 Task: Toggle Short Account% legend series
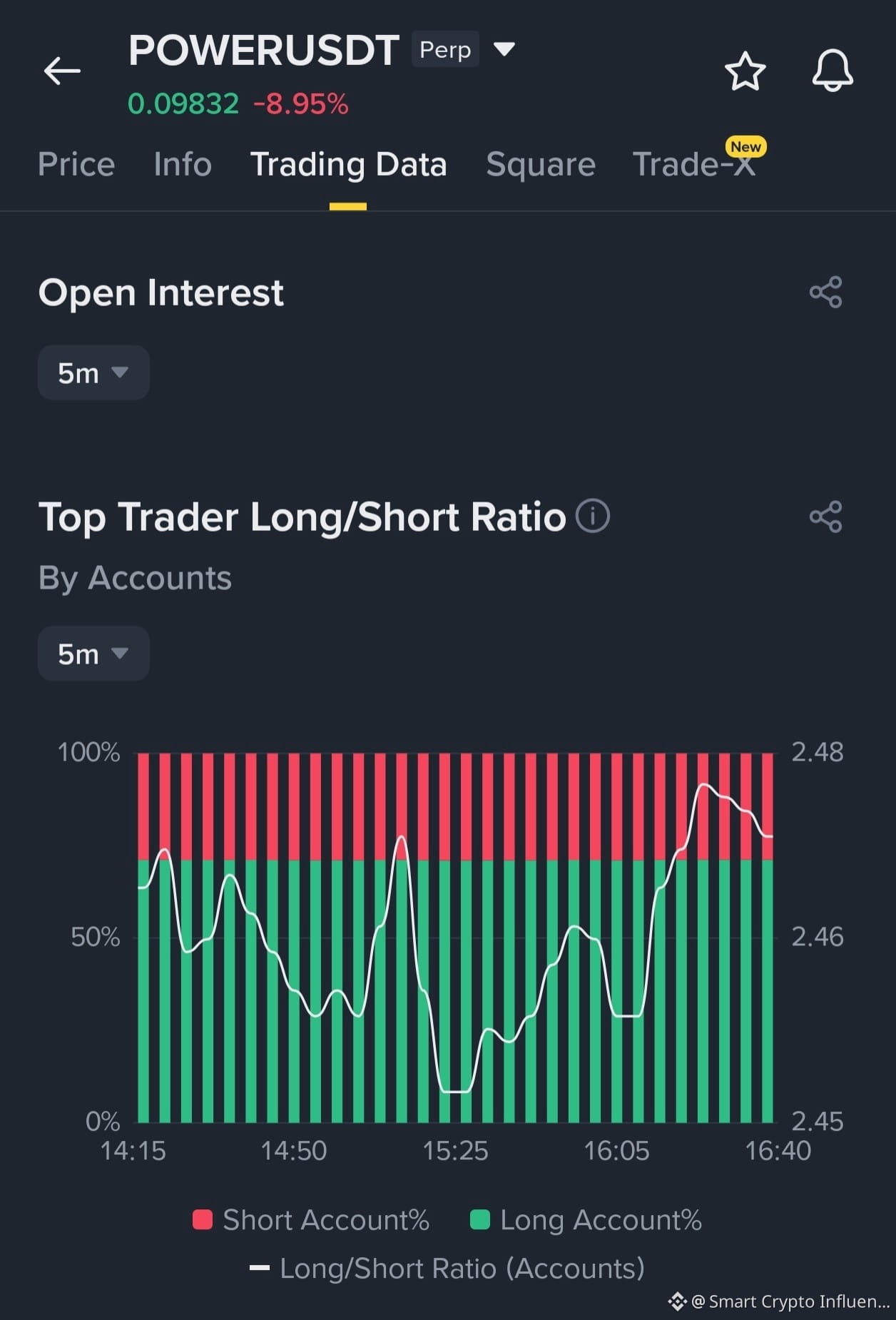click(x=311, y=1220)
